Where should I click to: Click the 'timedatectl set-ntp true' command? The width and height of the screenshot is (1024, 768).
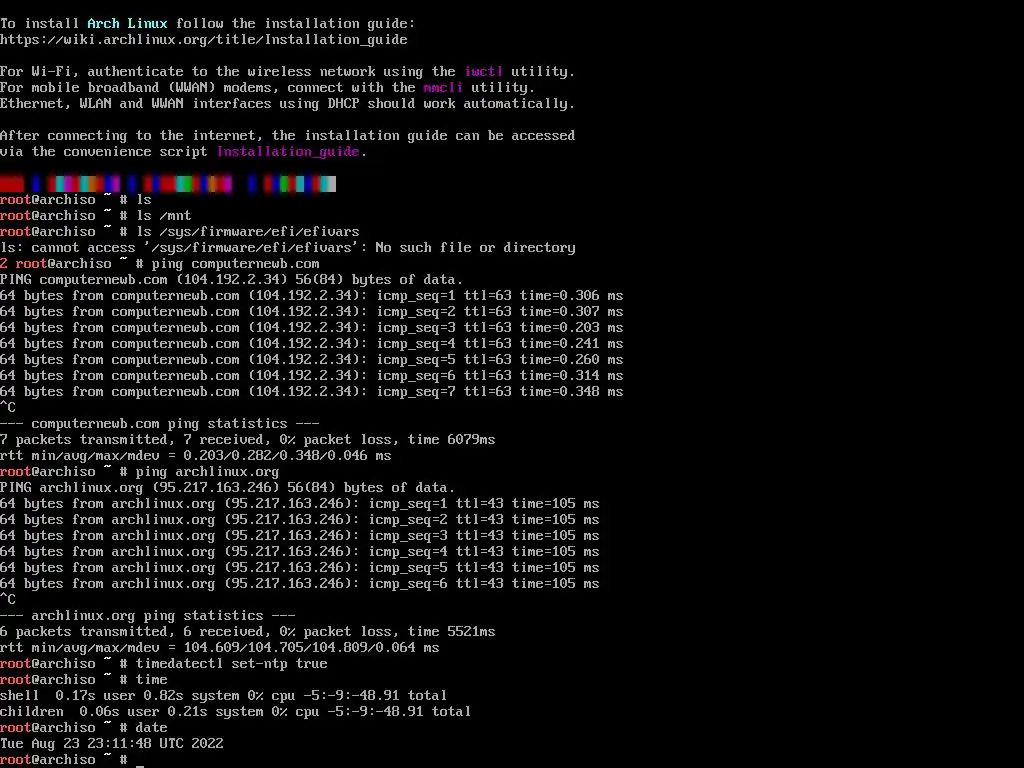point(231,664)
